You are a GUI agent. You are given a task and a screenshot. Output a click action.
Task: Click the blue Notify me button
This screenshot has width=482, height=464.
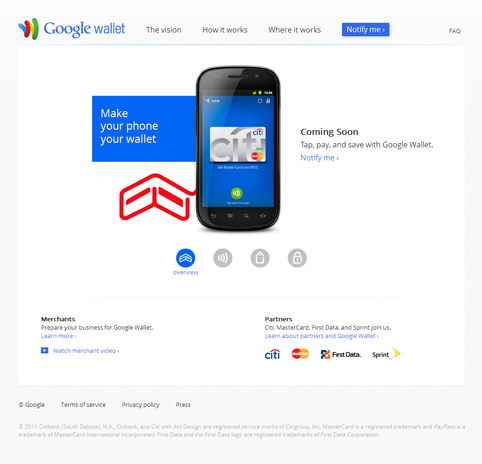coord(366,30)
